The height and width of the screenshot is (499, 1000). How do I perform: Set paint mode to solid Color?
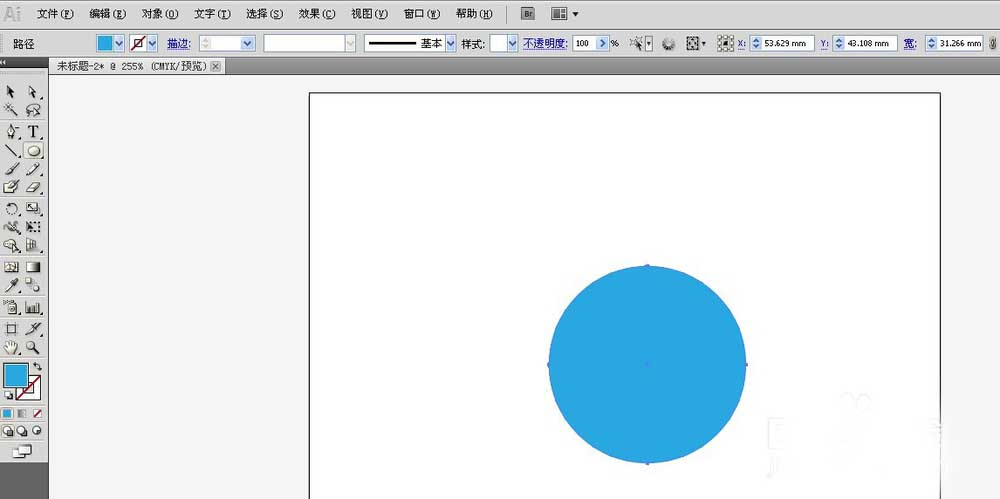7,413
